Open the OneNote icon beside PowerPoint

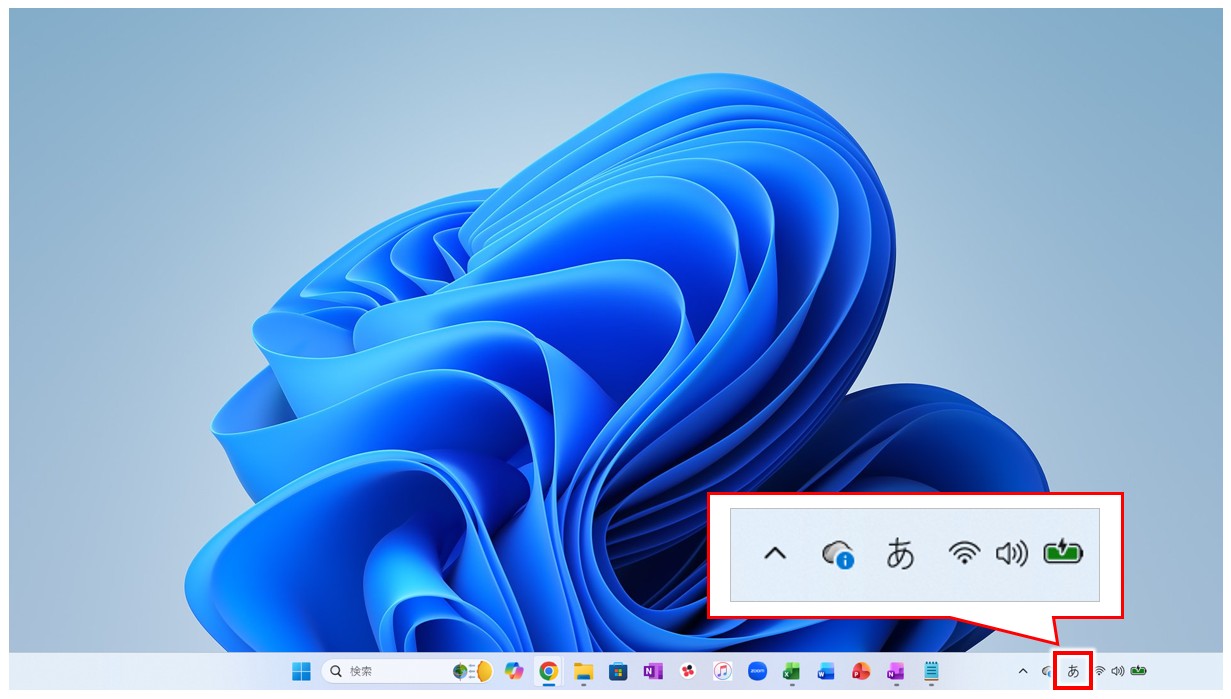coord(895,671)
